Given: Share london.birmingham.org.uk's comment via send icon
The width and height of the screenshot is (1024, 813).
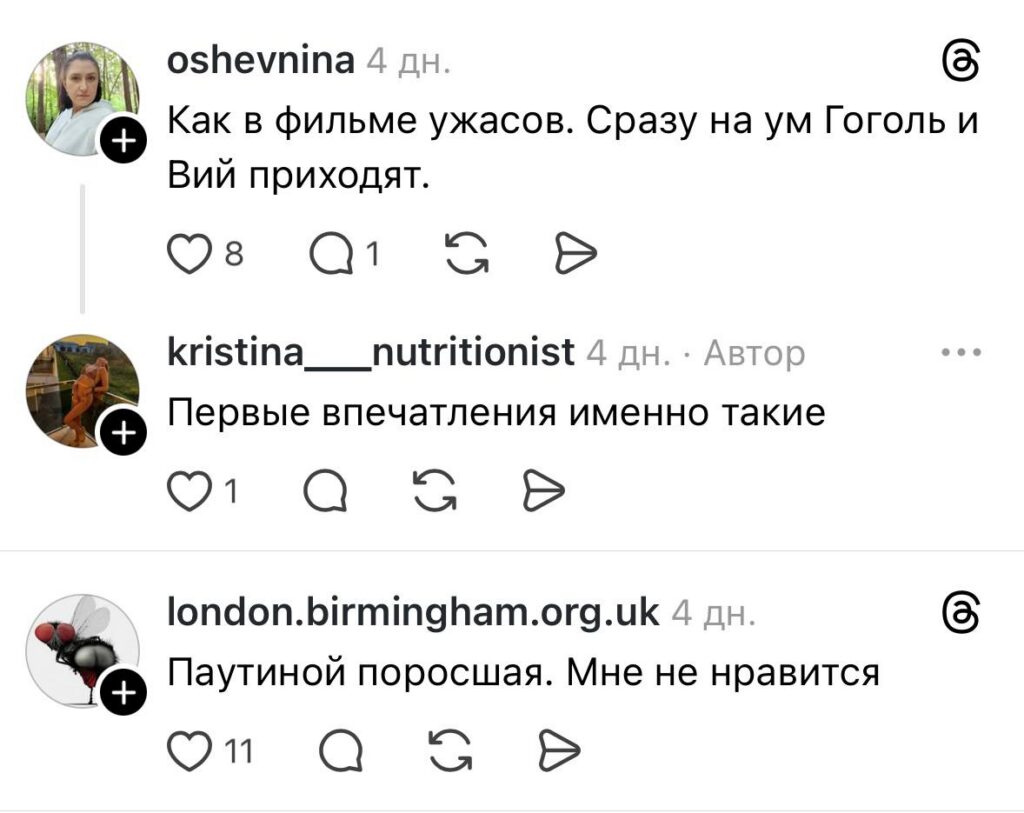Looking at the screenshot, I should tap(559, 747).
